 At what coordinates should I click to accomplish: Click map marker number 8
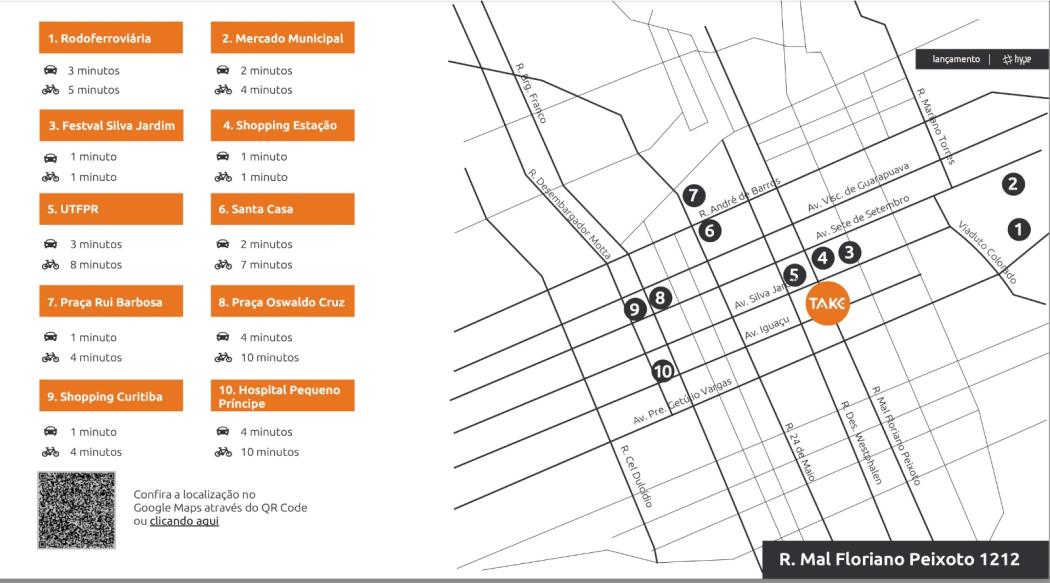pos(660,298)
